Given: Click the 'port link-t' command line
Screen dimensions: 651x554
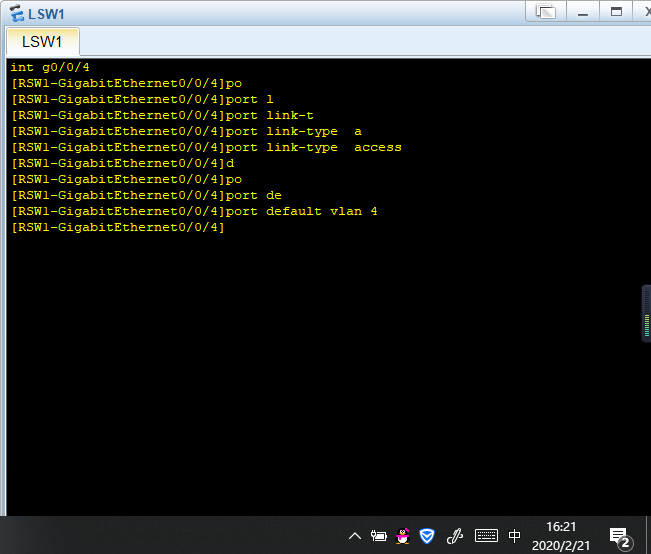Looking at the screenshot, I should pos(162,115).
